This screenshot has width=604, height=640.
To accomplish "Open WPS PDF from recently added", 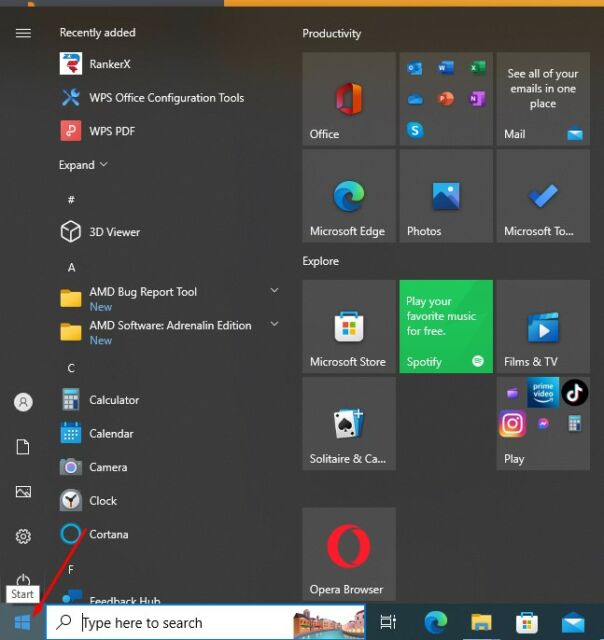I will point(169,131).
